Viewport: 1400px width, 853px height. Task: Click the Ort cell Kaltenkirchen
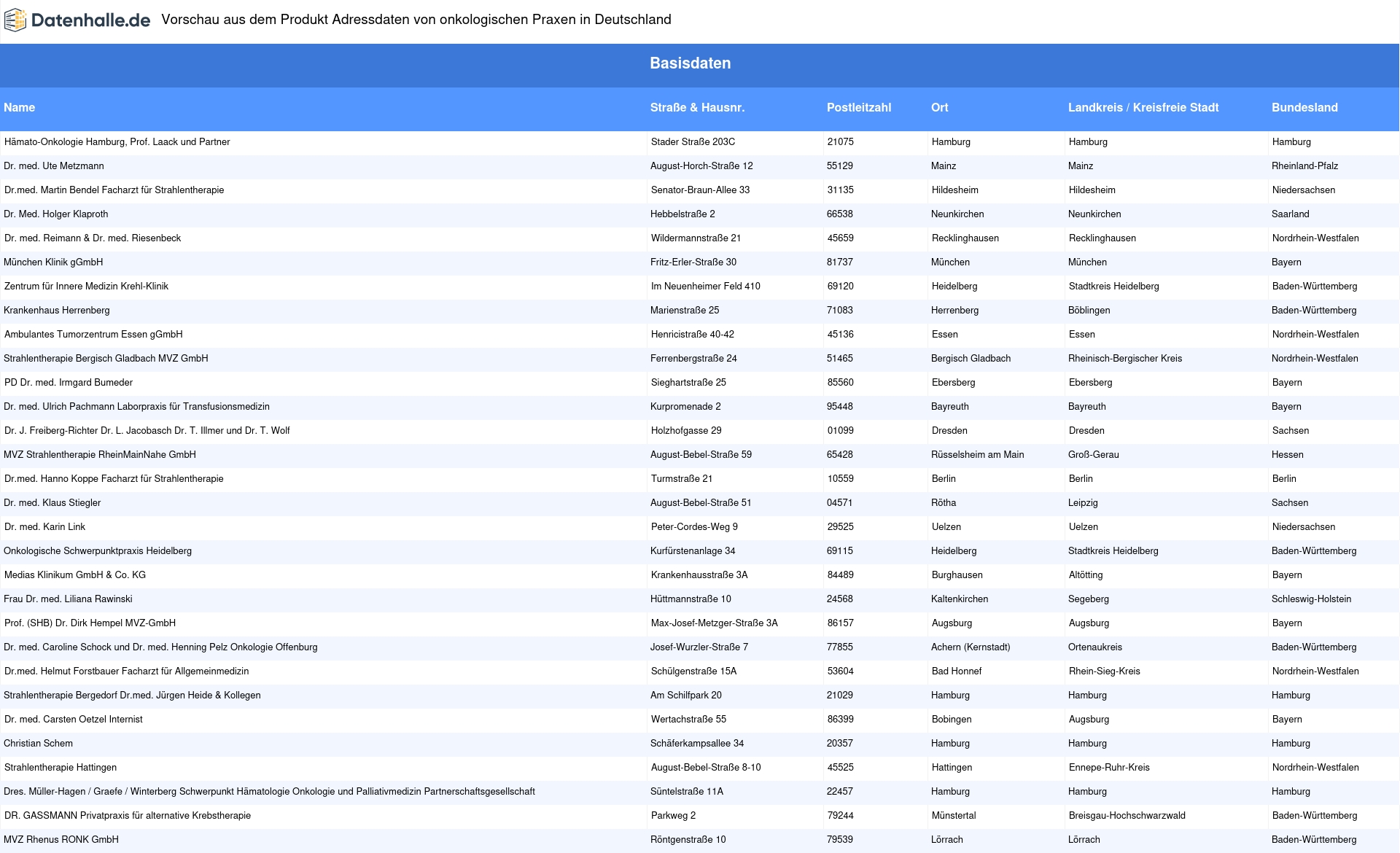(960, 599)
